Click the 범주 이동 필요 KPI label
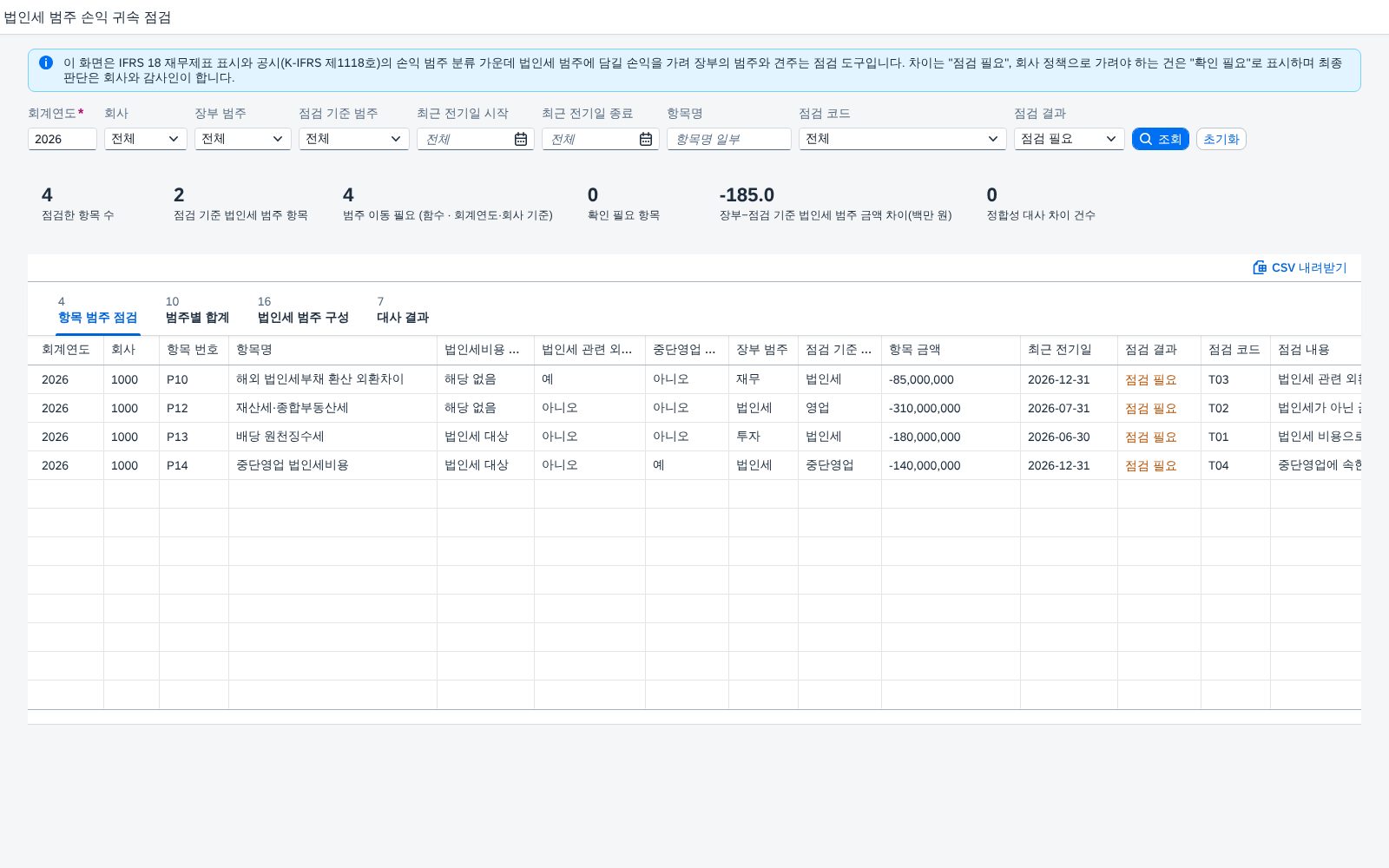 coord(448,215)
